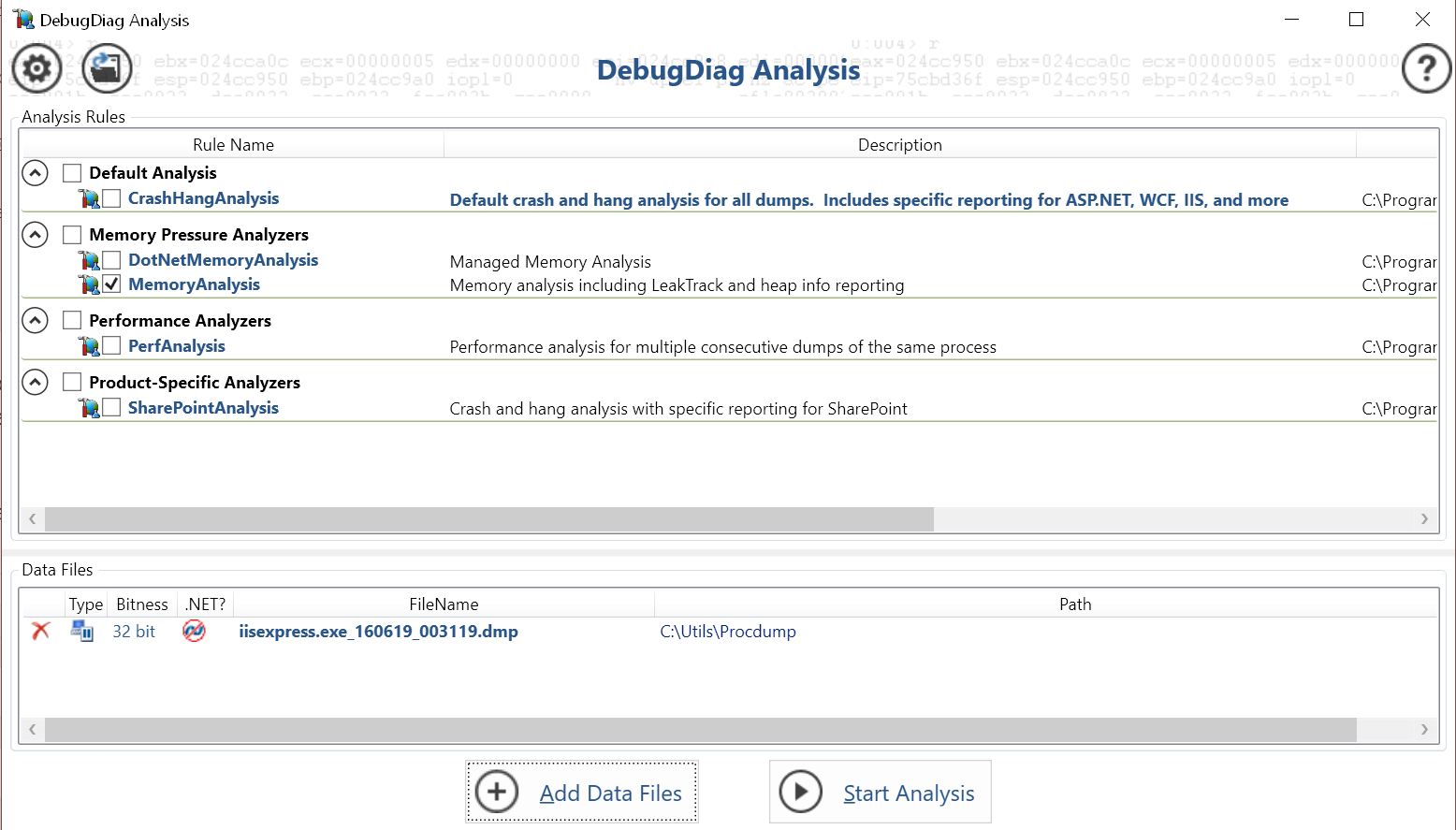Click the 'Default crash and hang analysis' description

pos(868,200)
